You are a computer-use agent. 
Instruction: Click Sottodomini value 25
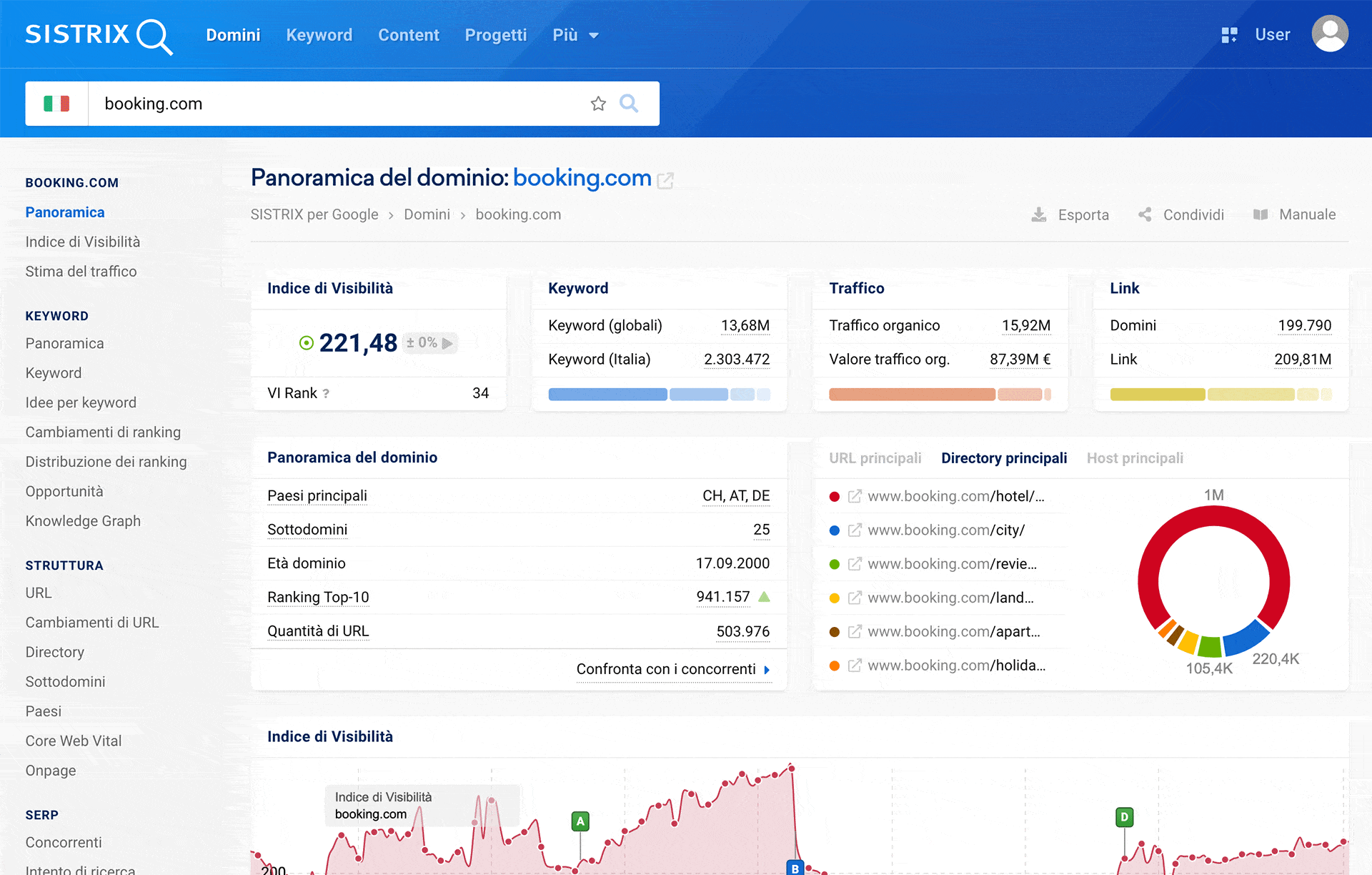762,530
